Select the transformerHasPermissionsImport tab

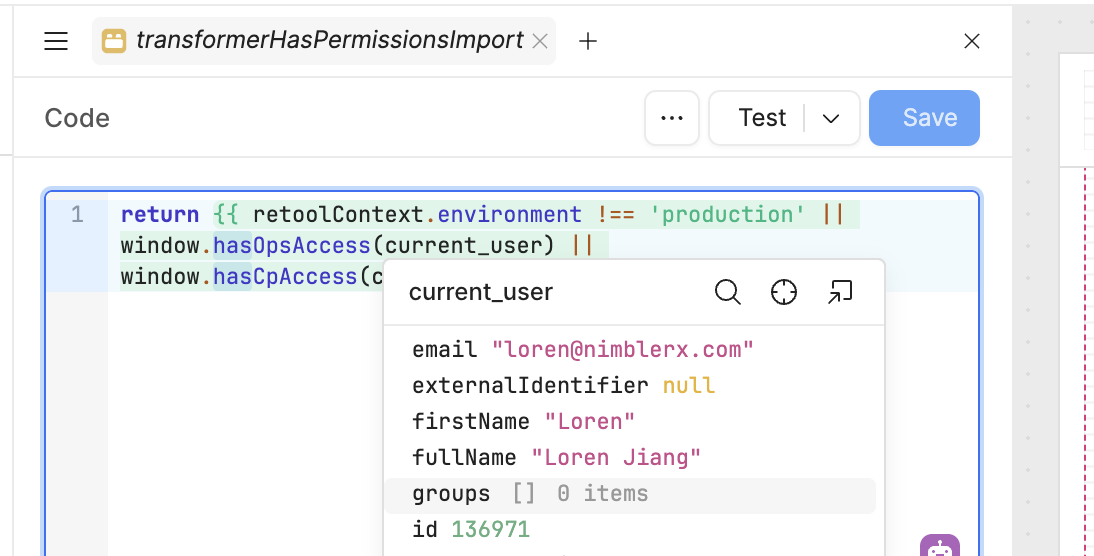(329, 41)
